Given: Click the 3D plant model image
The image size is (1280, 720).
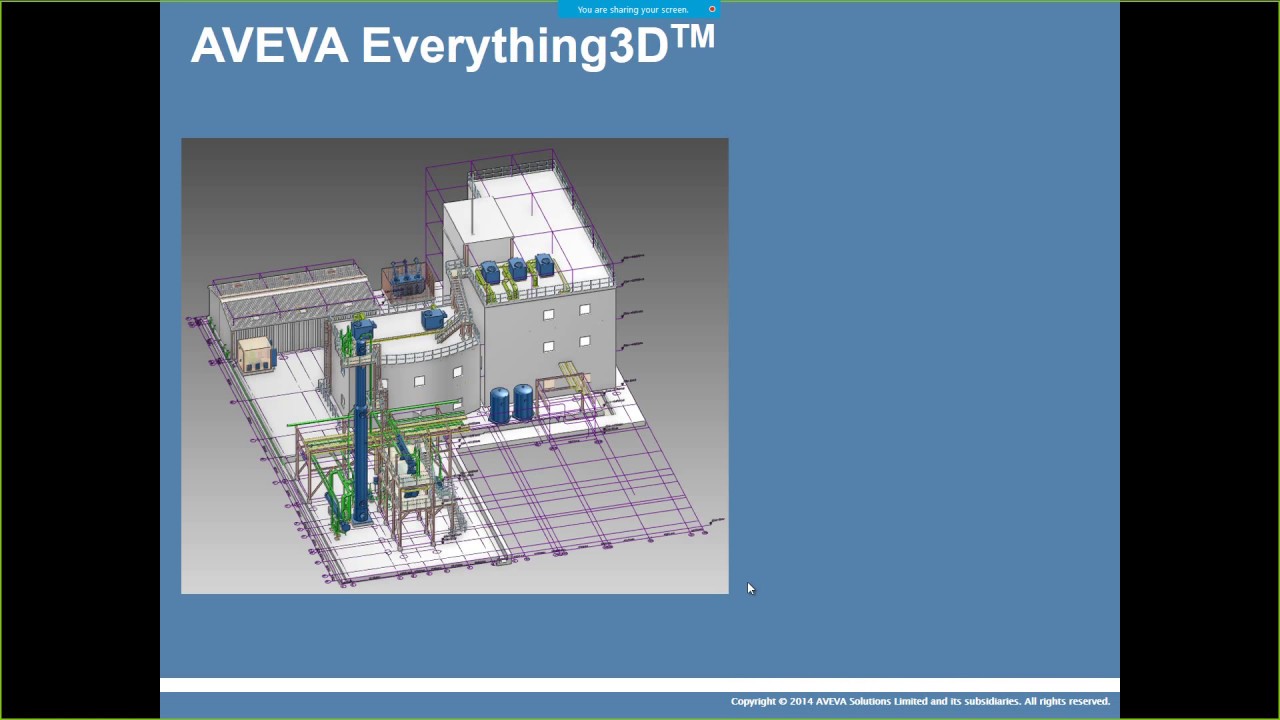Looking at the screenshot, I should point(455,366).
